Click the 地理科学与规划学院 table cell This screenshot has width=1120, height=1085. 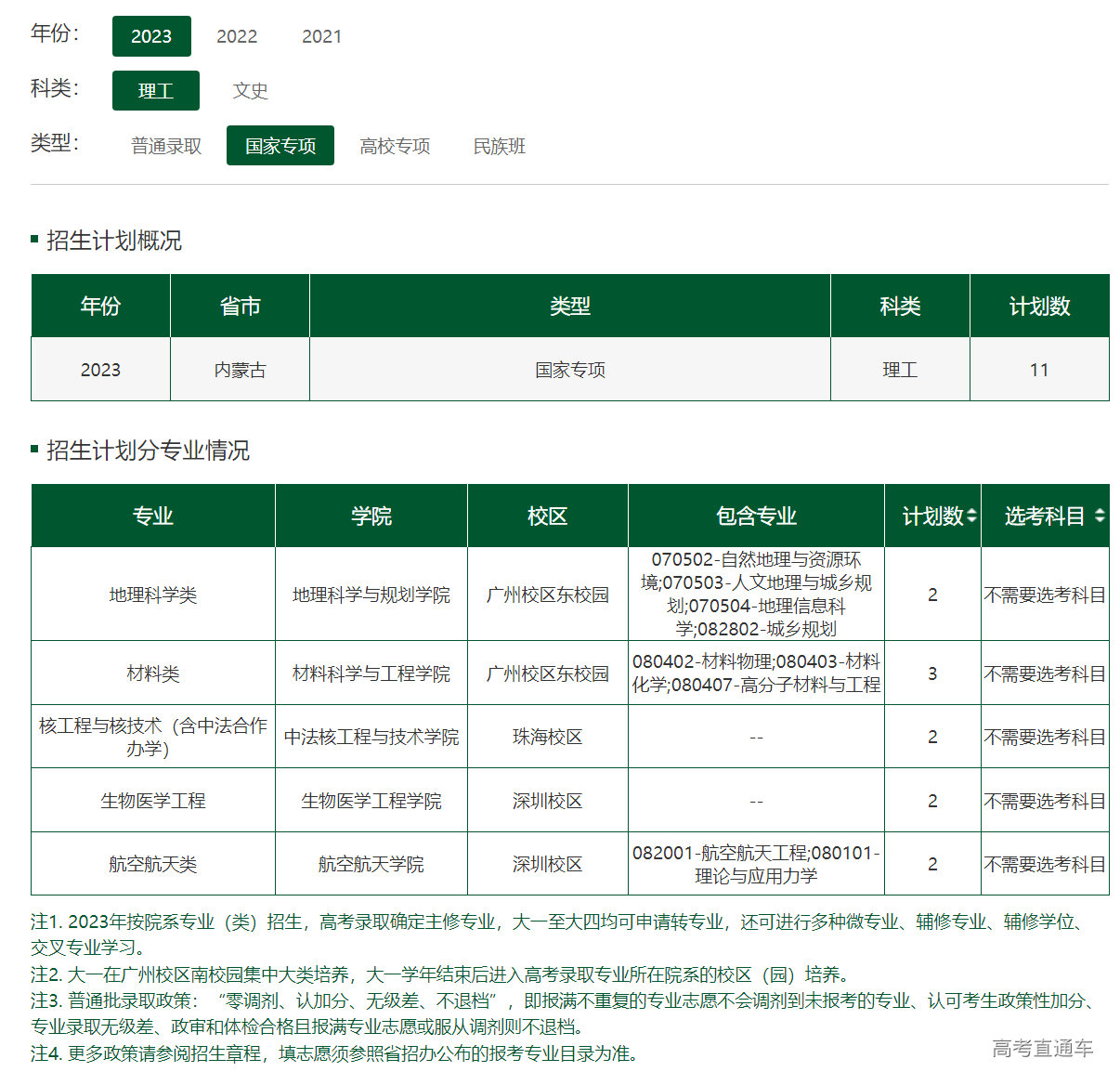click(x=371, y=595)
